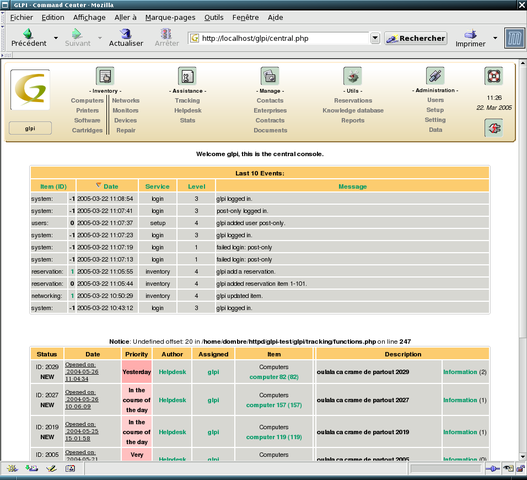This screenshot has height=480, width=527.
Task: Open the Suivant history dropdown arrow
Action: pos(100,38)
